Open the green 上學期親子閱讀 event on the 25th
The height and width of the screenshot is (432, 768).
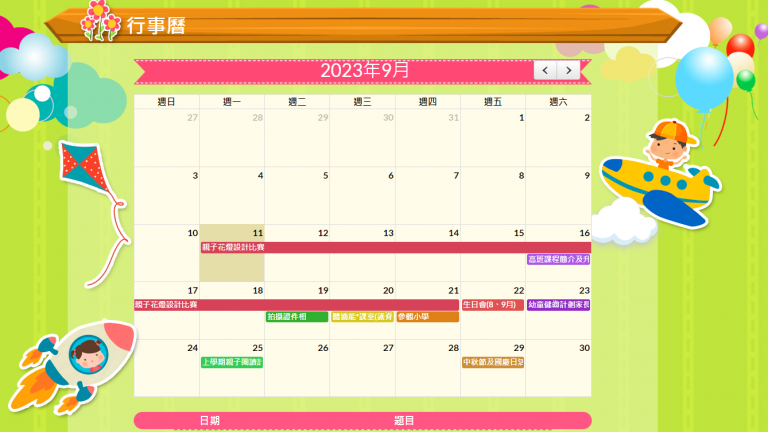pyautogui.click(x=232, y=362)
